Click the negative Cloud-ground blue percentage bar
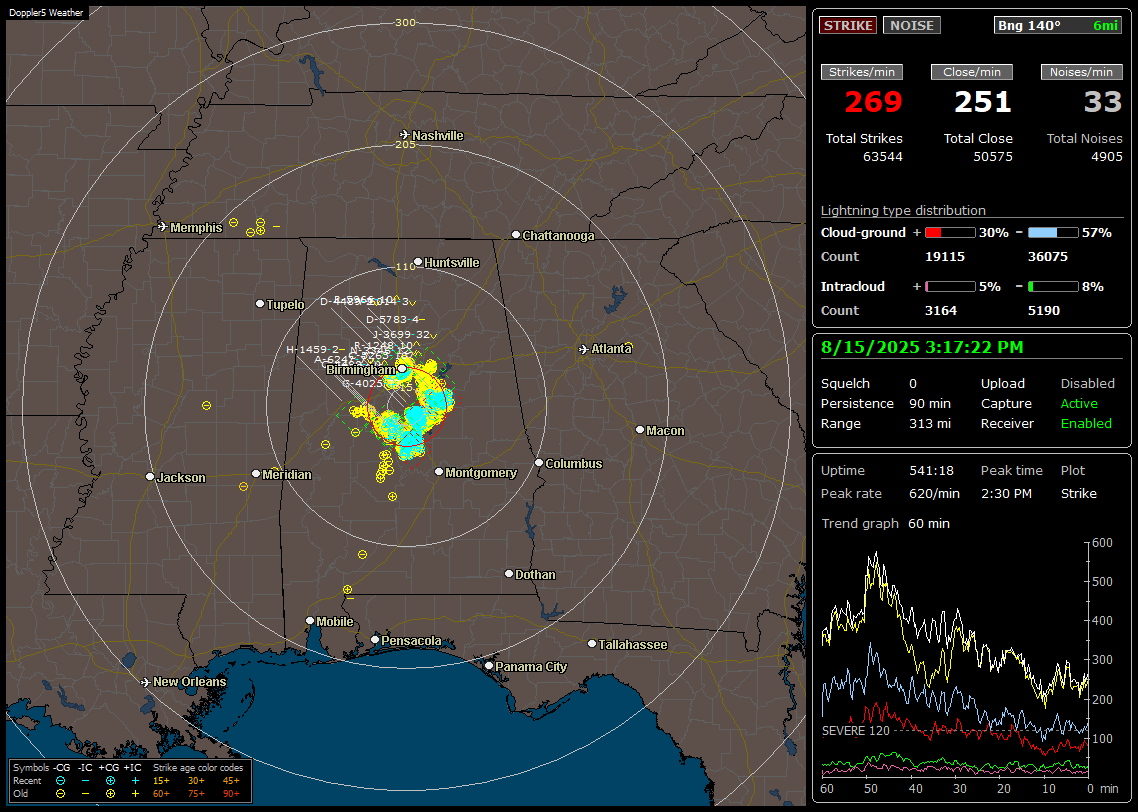1138x812 pixels. pos(1053,233)
